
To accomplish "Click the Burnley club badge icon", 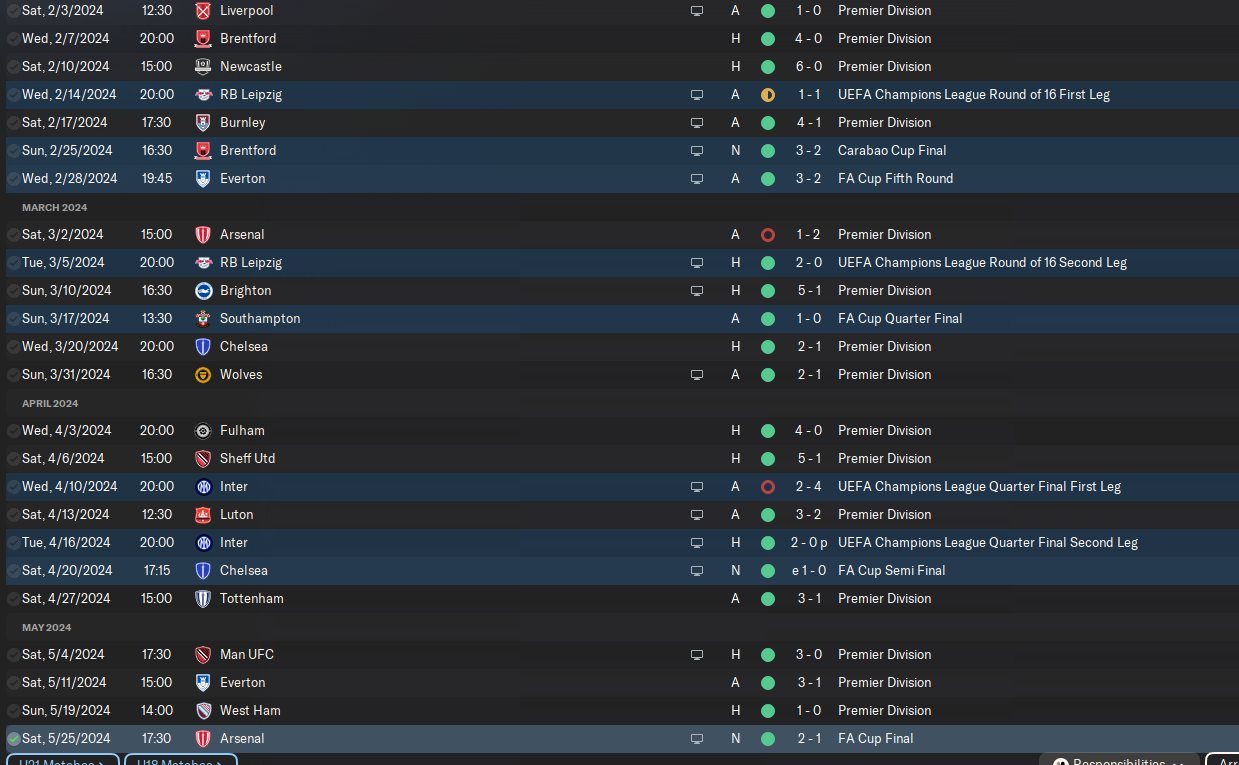I will 203,123.
